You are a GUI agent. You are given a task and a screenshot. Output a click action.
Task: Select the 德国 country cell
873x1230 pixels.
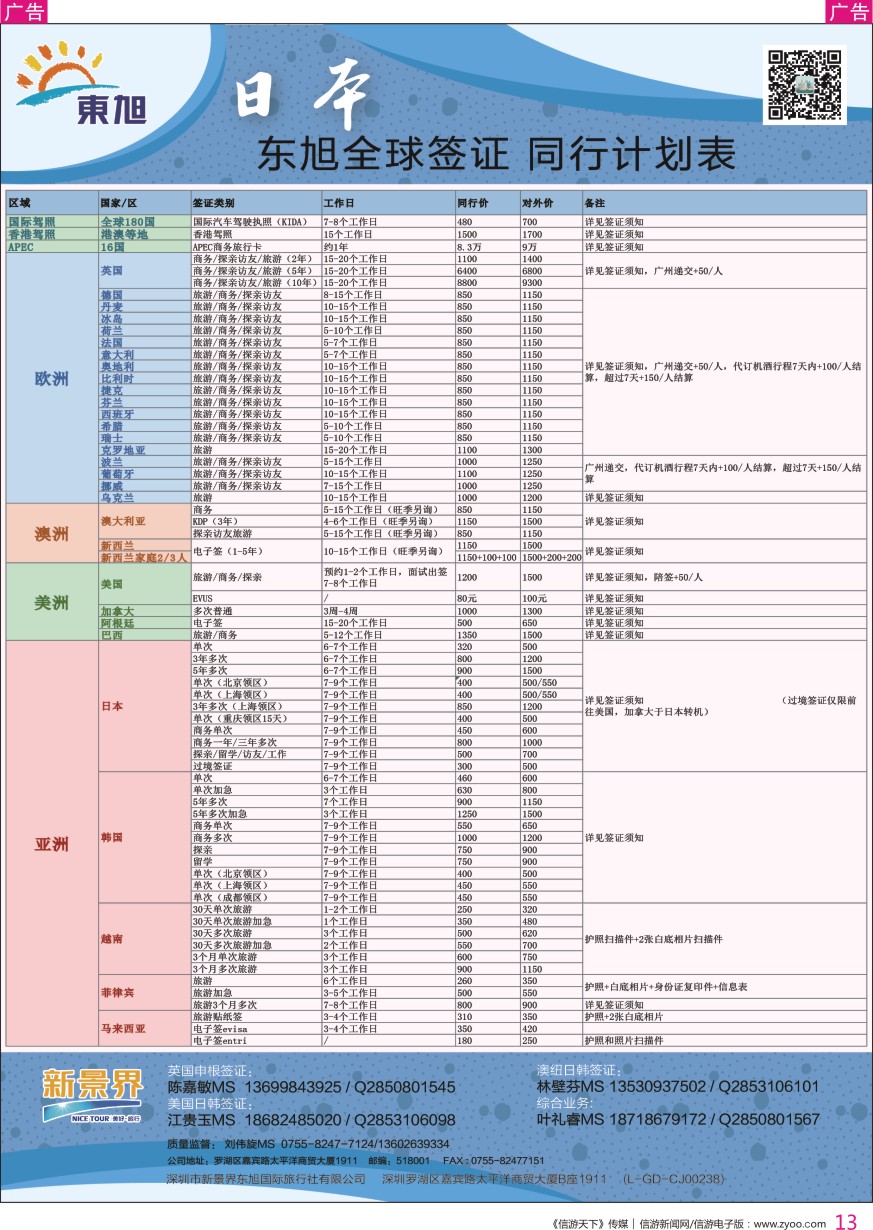[144, 295]
